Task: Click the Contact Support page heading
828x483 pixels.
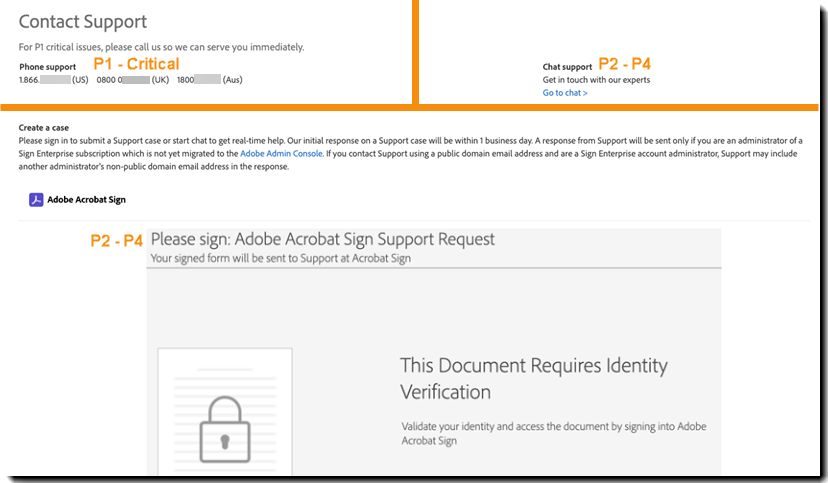Action: coord(83,21)
